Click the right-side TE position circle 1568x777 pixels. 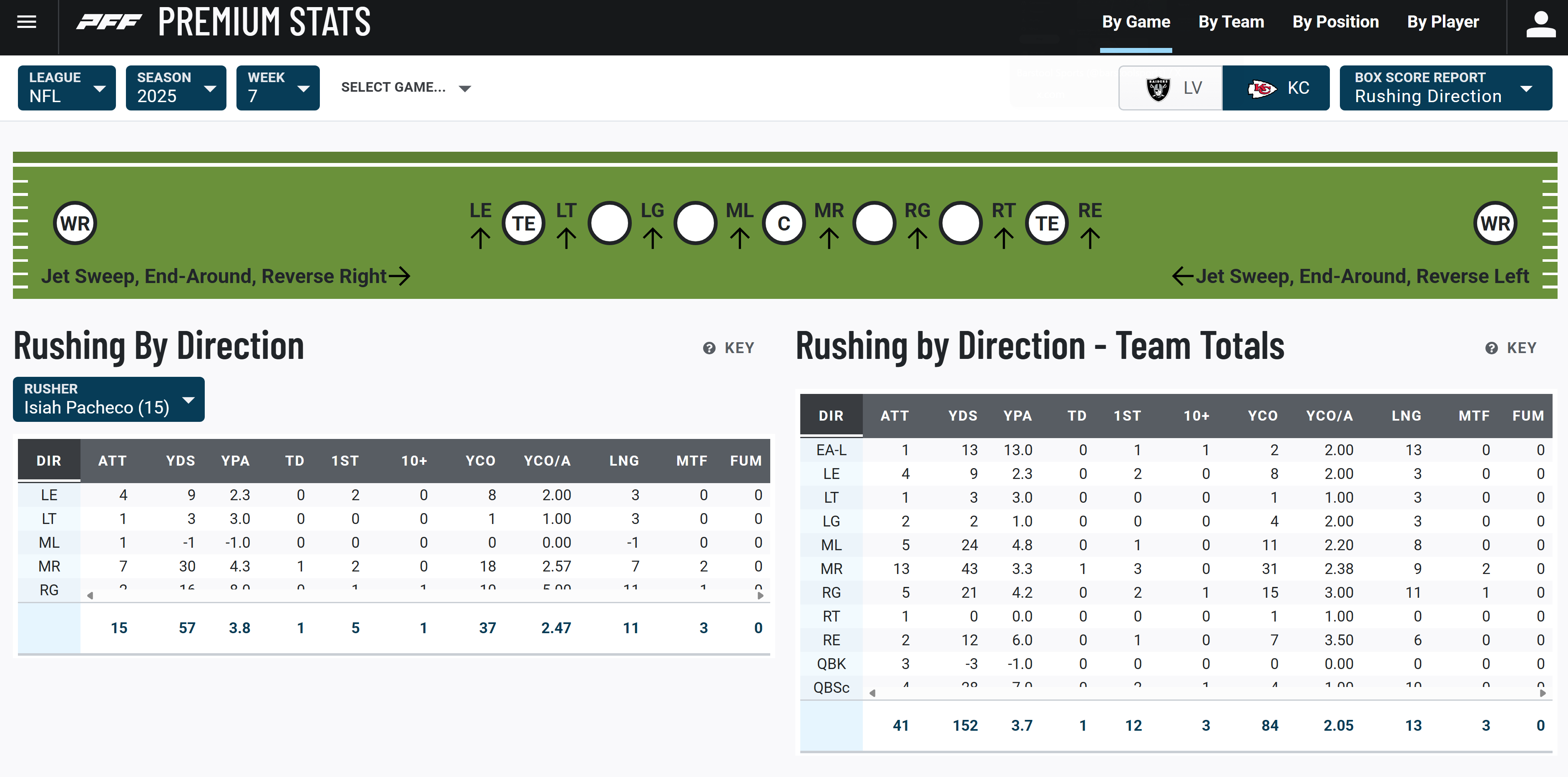click(1047, 223)
